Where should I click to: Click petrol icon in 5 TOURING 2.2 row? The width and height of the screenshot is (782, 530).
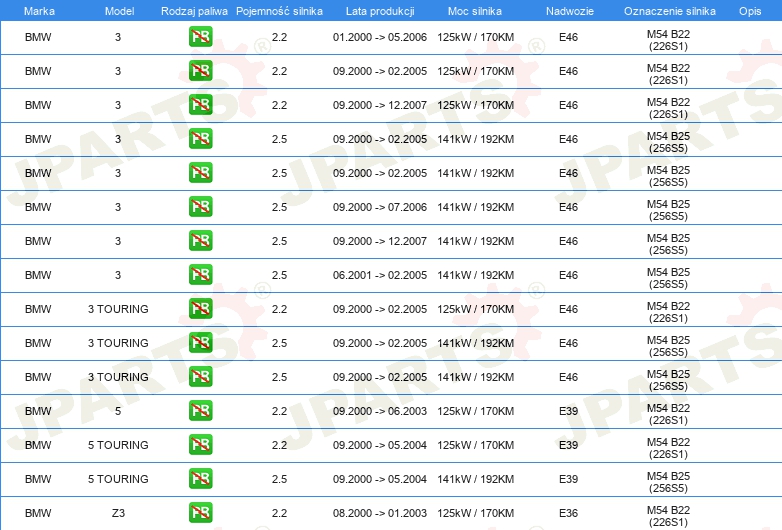pyautogui.click(x=200, y=445)
